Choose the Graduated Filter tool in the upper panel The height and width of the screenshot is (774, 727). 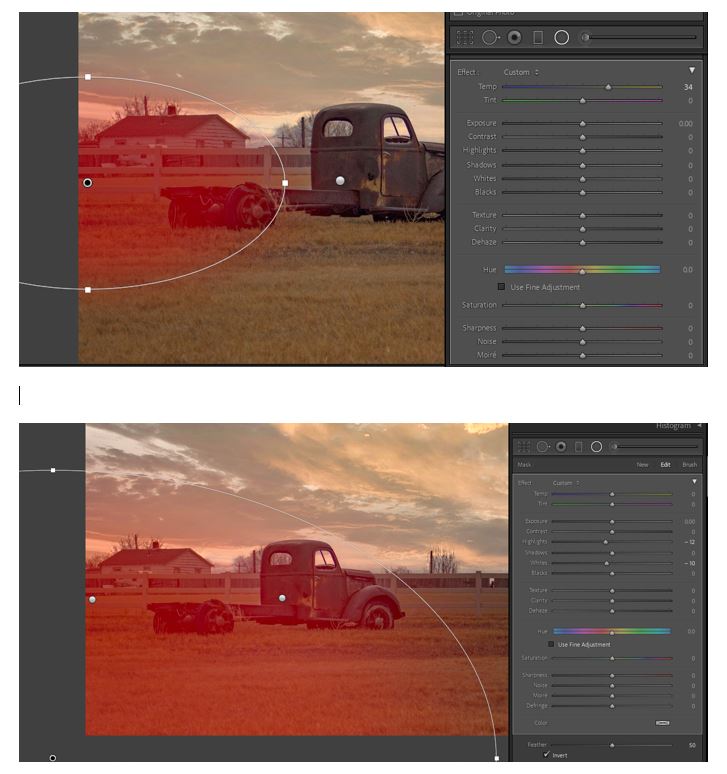tap(538, 38)
